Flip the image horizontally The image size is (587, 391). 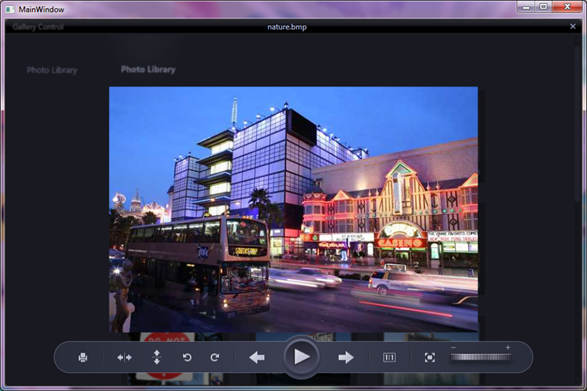[124, 358]
